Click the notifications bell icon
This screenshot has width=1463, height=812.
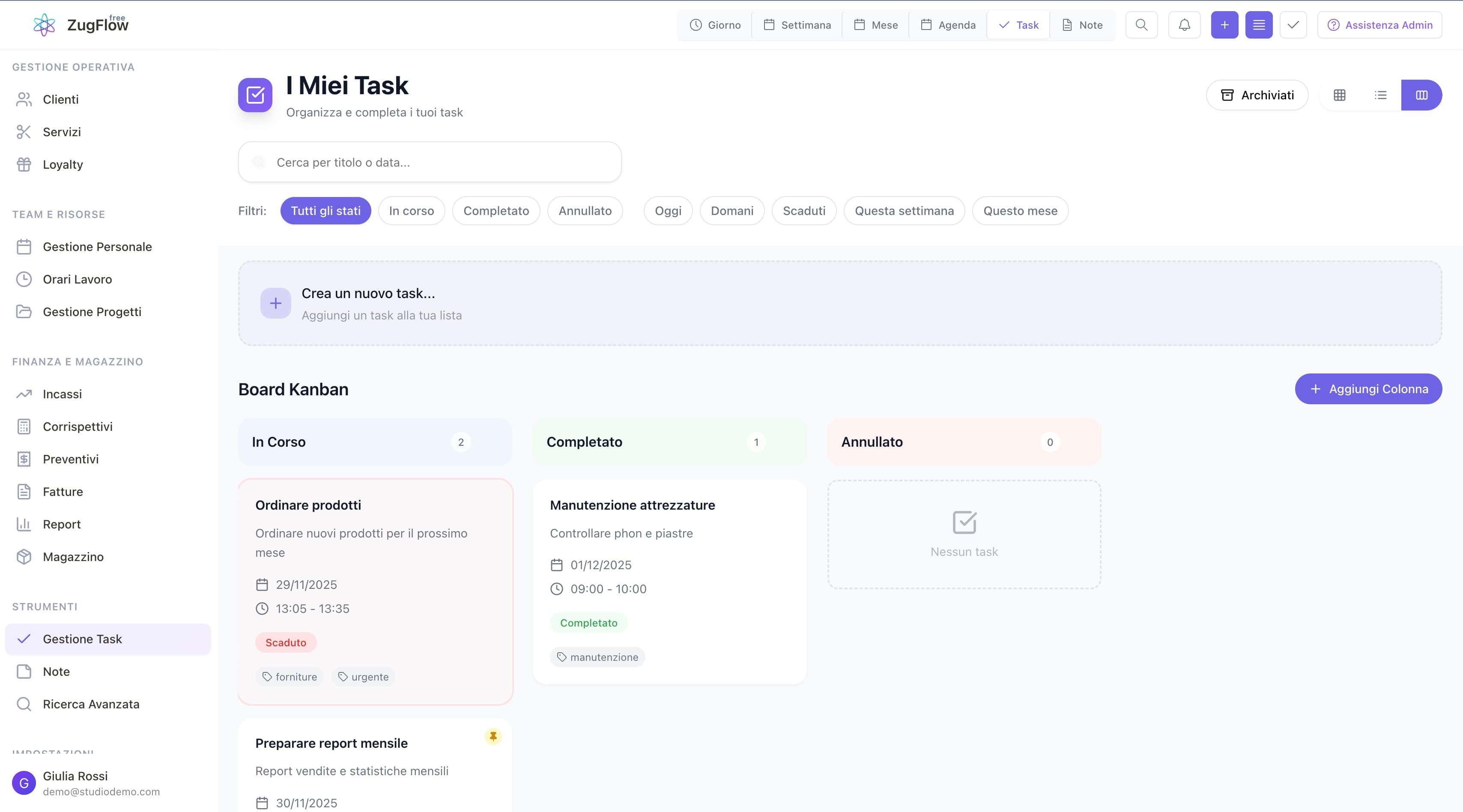(1184, 24)
